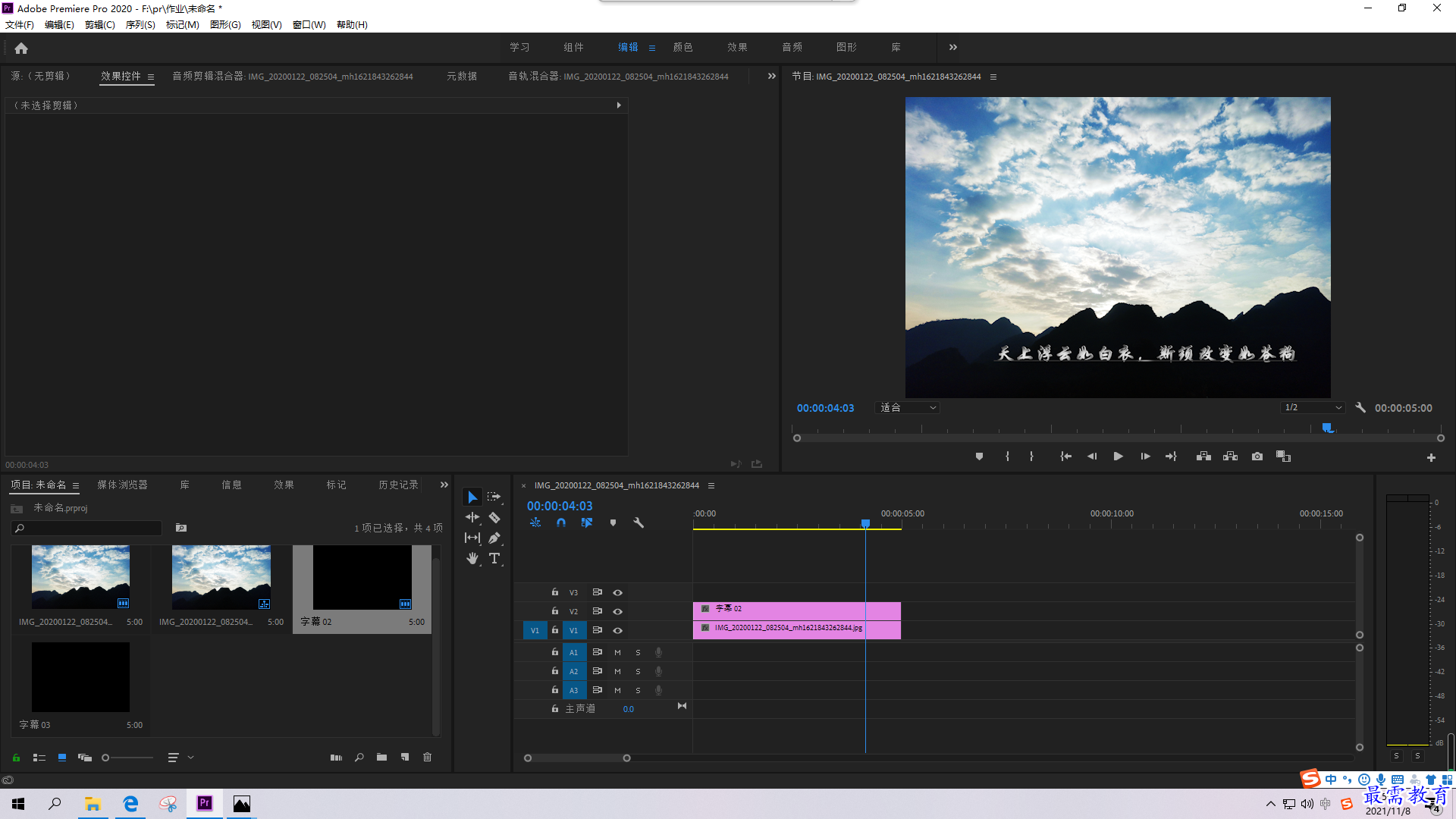Viewport: 1456px width, 819px height.
Task: Open Effect Controls panel menu
Action: pos(151,77)
